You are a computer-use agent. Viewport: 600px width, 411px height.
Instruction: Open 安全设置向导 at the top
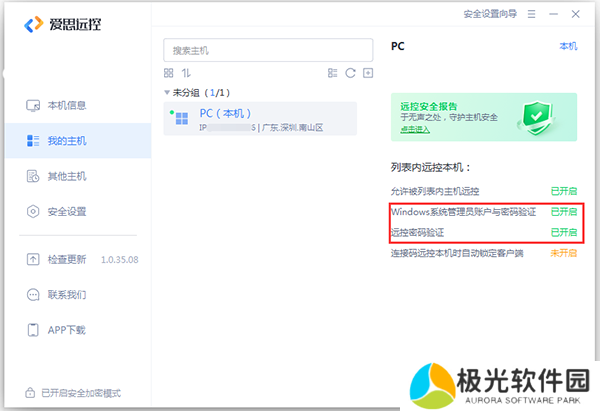(489, 14)
